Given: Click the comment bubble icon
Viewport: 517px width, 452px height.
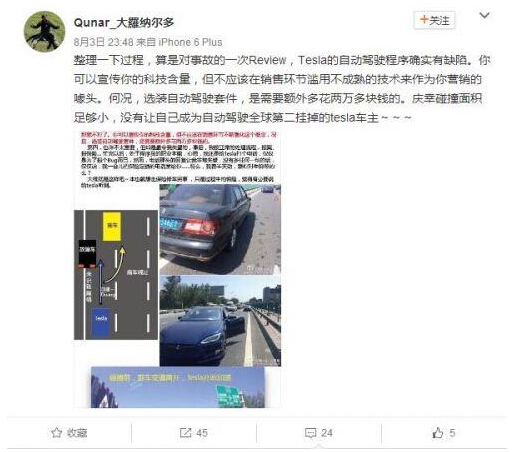Looking at the screenshot, I should pos(310,433).
